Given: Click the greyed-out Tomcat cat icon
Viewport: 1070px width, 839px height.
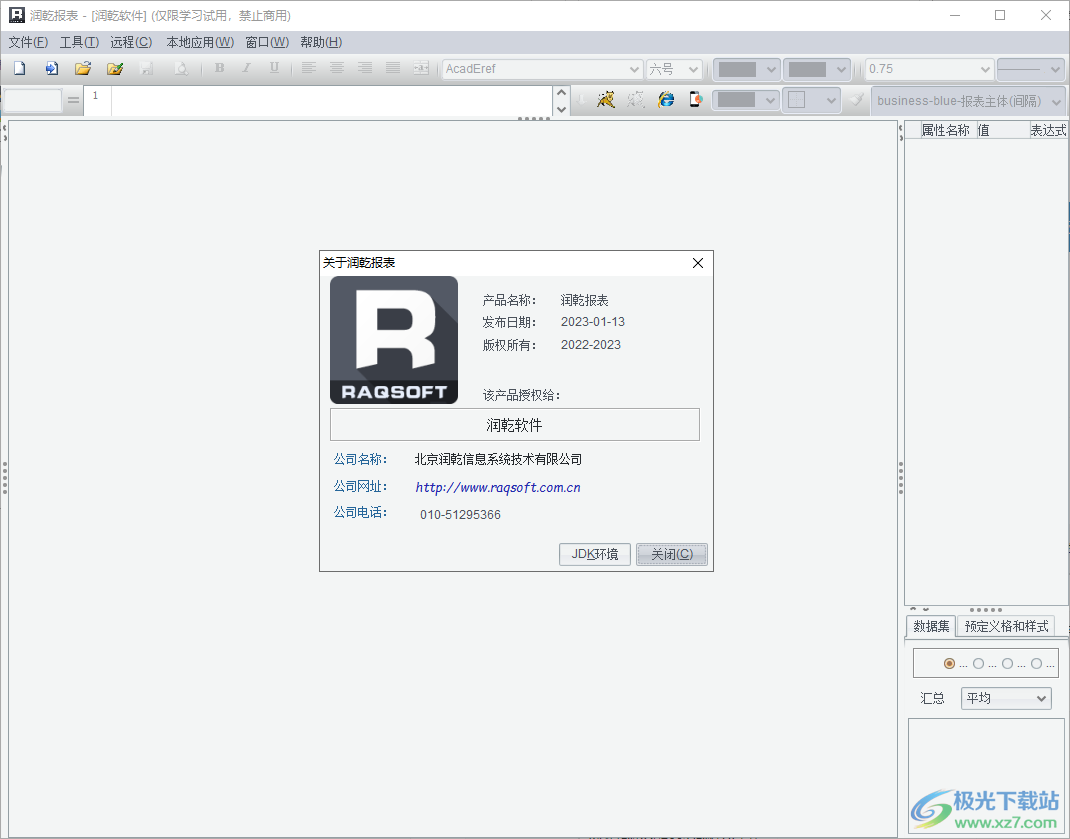Looking at the screenshot, I should point(635,100).
